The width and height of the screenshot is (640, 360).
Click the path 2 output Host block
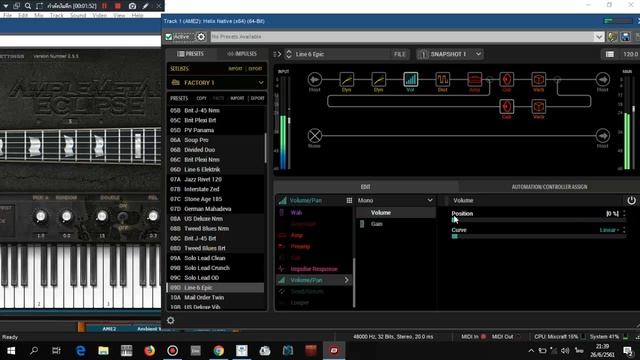click(x=602, y=136)
